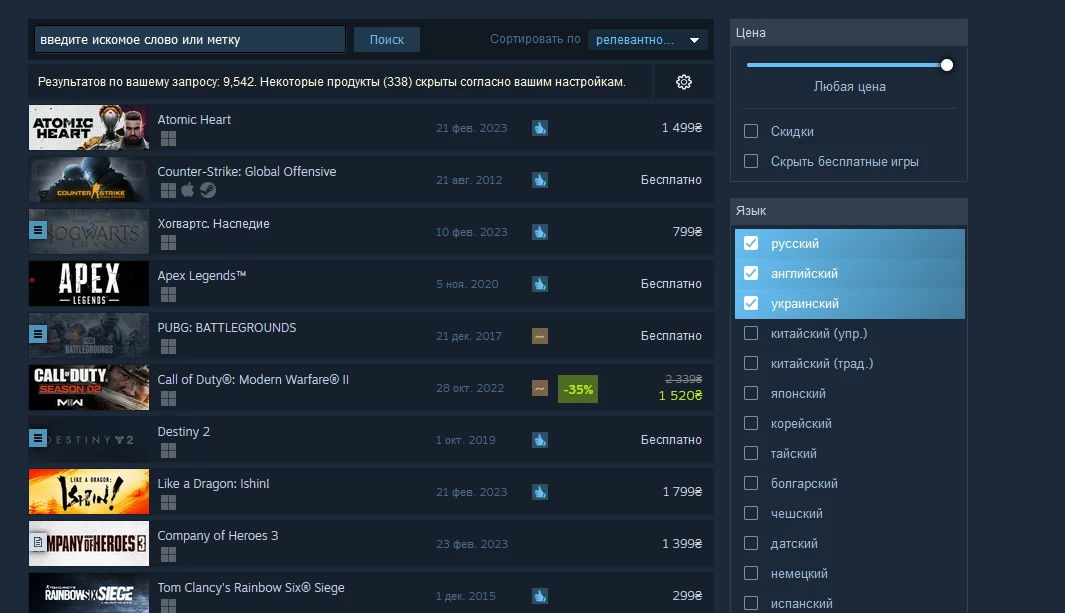
Task: Click the price range slider track
Action: [848, 65]
